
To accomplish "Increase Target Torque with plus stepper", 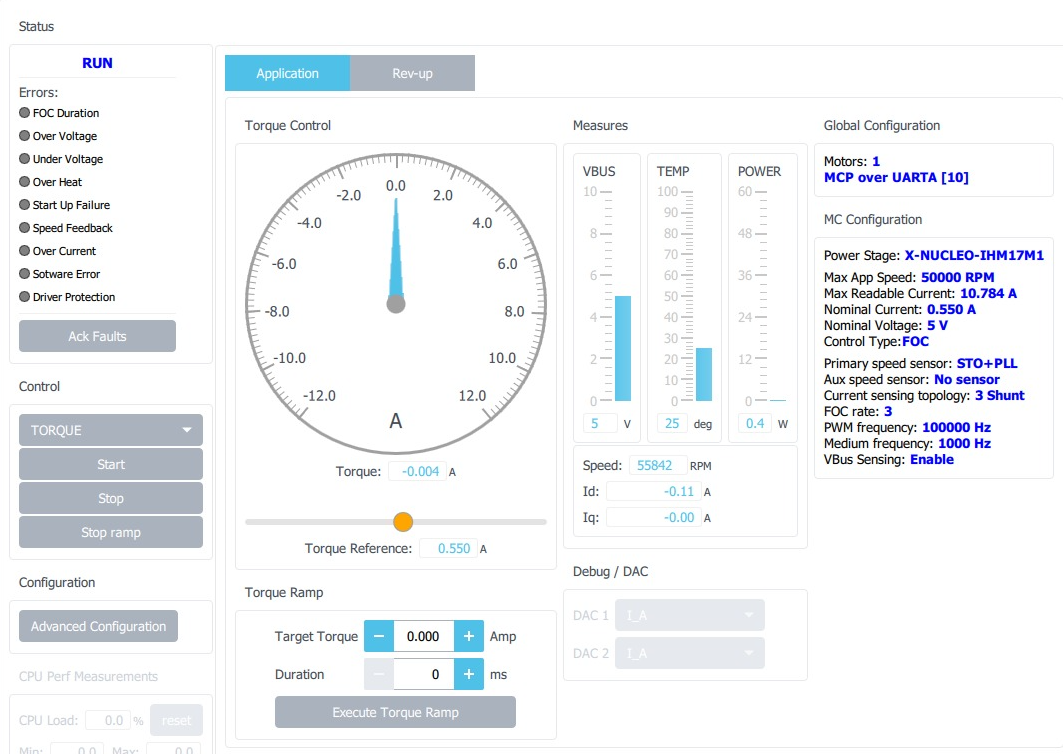I will (x=468, y=636).
